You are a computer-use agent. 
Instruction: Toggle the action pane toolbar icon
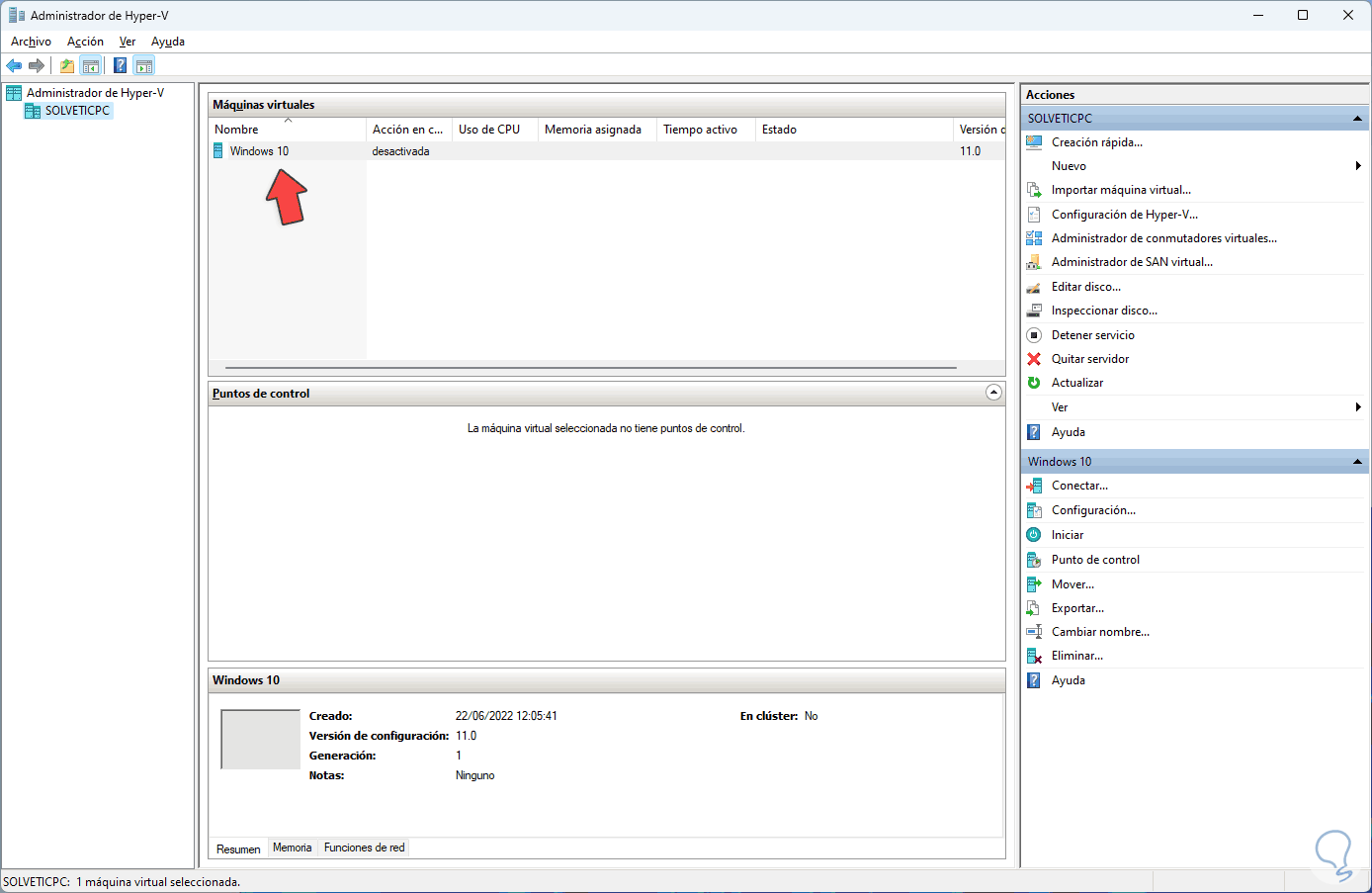tap(144, 66)
